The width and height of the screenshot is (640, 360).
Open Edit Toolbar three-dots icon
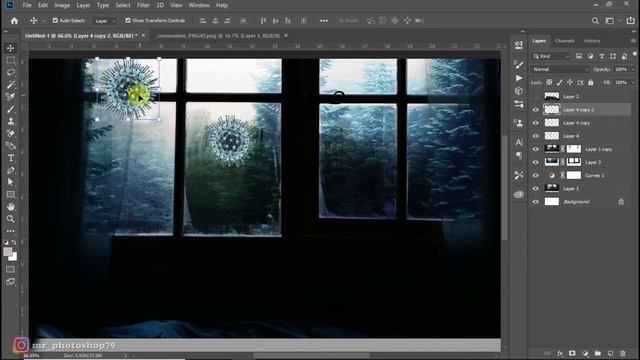(11, 231)
